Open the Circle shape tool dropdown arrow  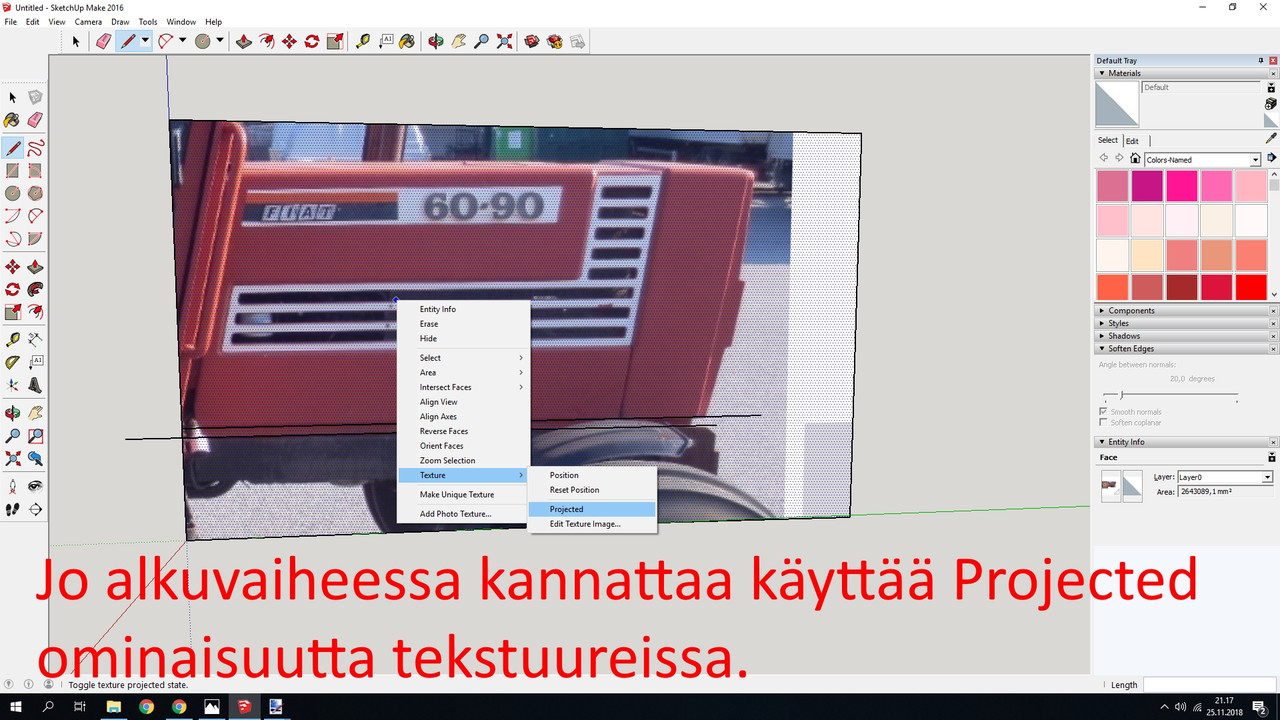point(220,41)
